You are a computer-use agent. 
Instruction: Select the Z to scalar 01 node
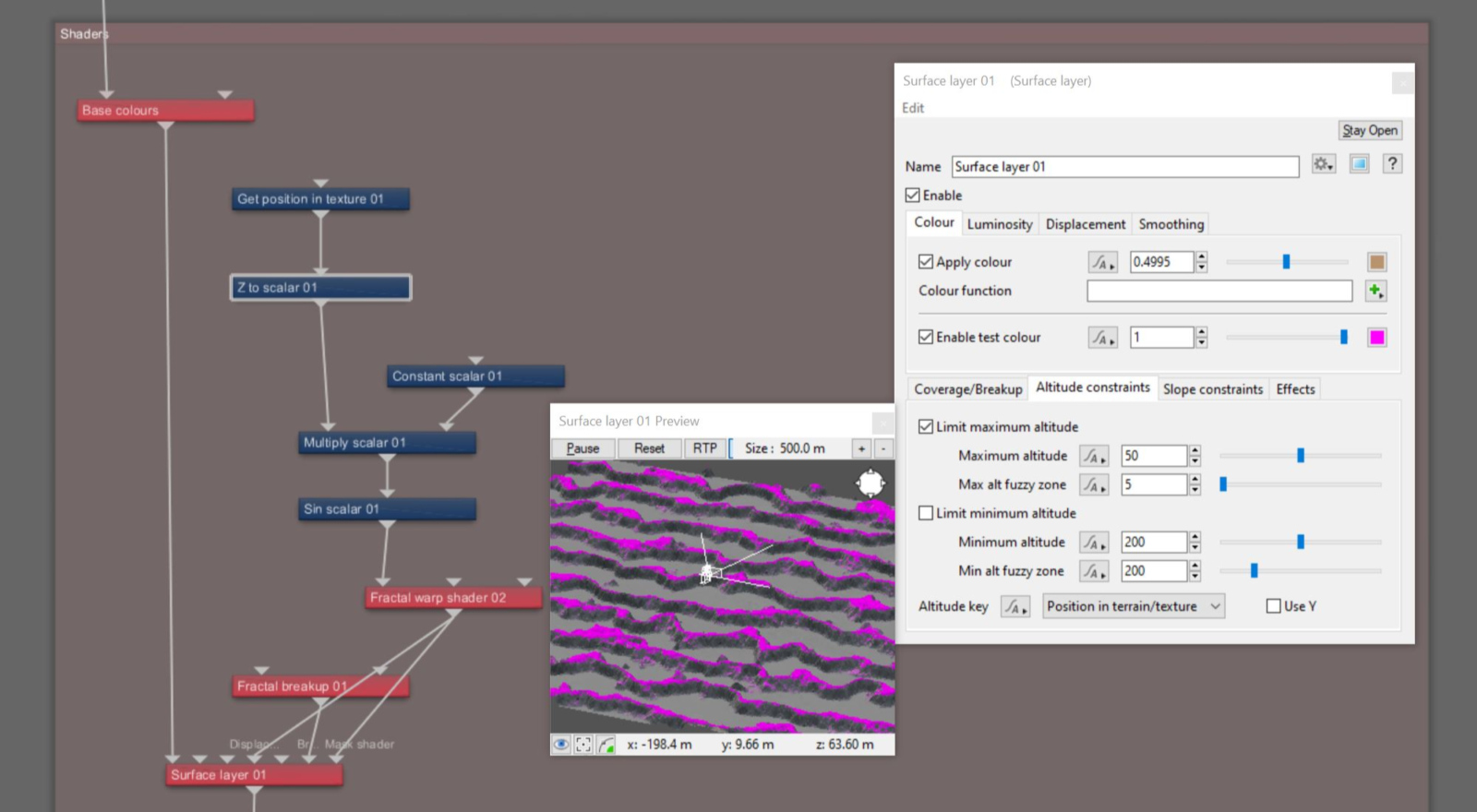[x=320, y=288]
